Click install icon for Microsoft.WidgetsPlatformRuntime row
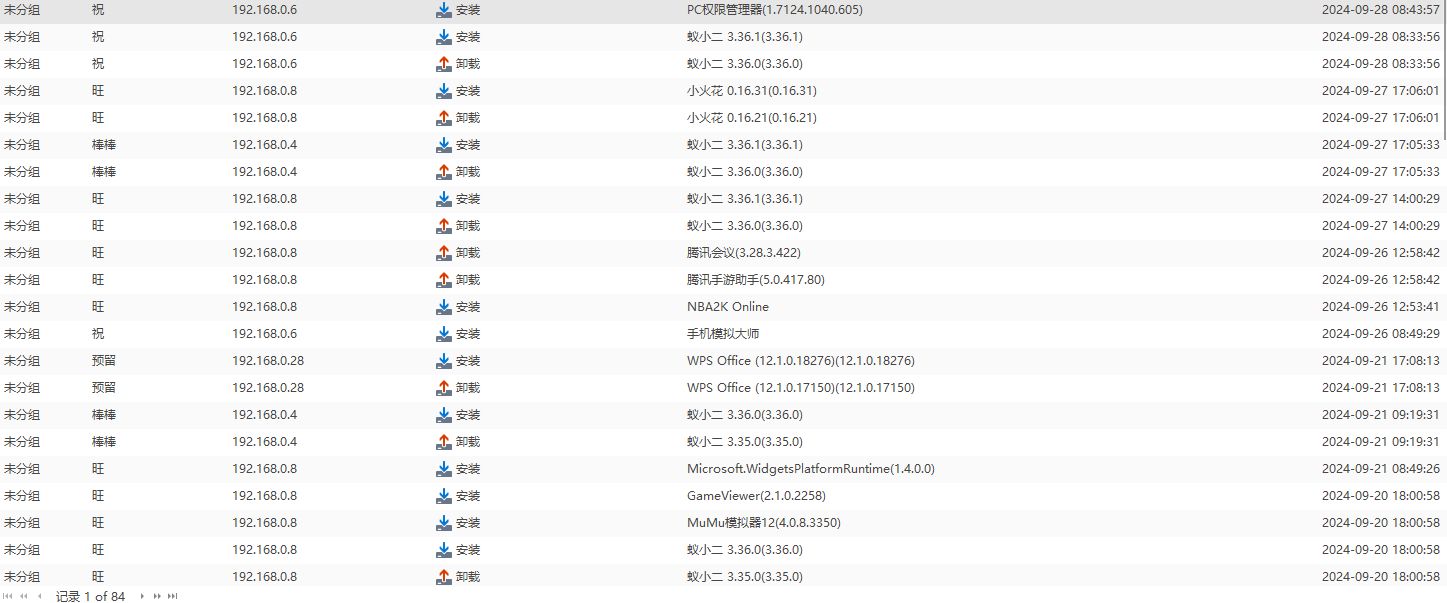This screenshot has width=1447, height=603. (x=444, y=469)
